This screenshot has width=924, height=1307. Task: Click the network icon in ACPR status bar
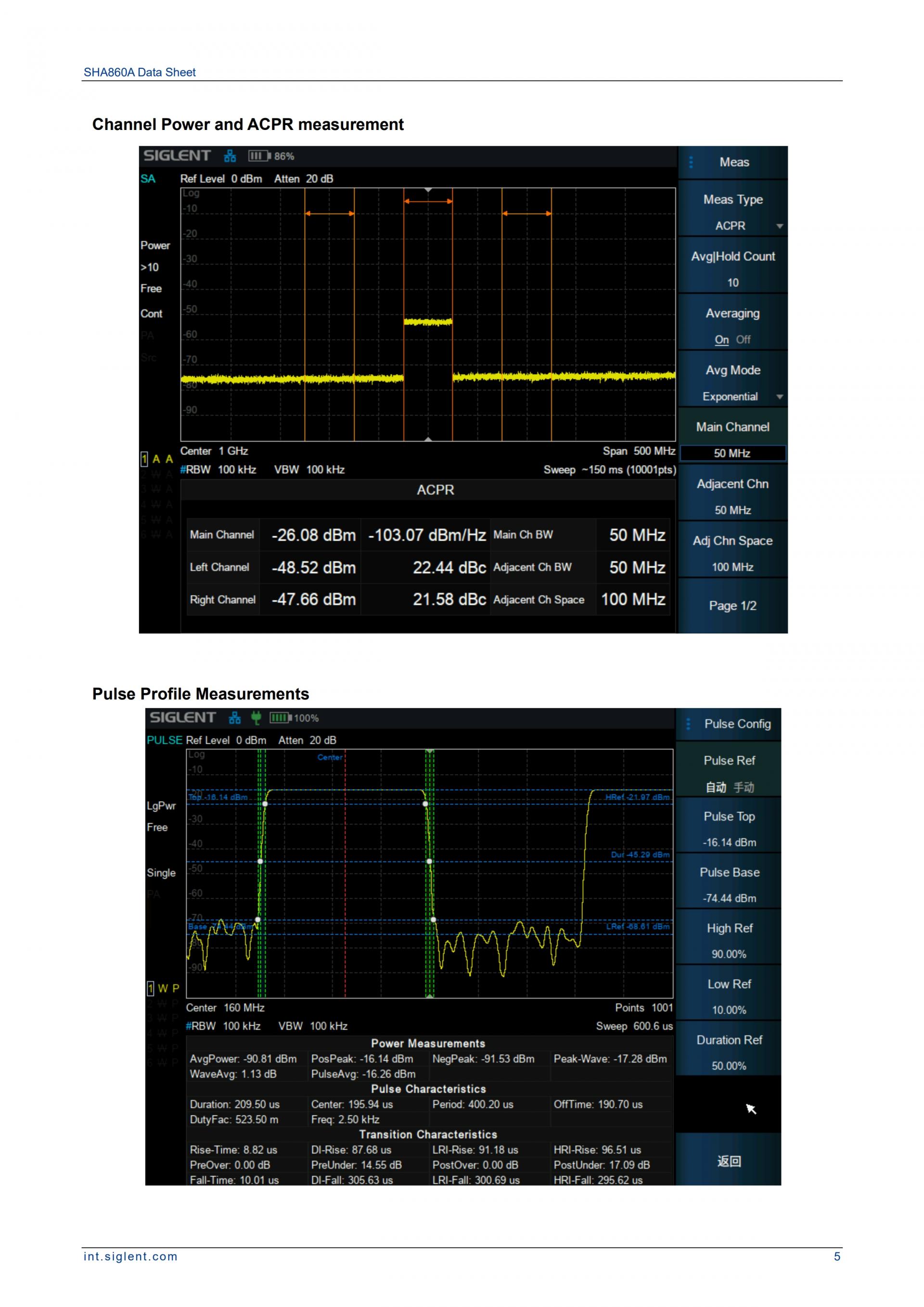230,156
